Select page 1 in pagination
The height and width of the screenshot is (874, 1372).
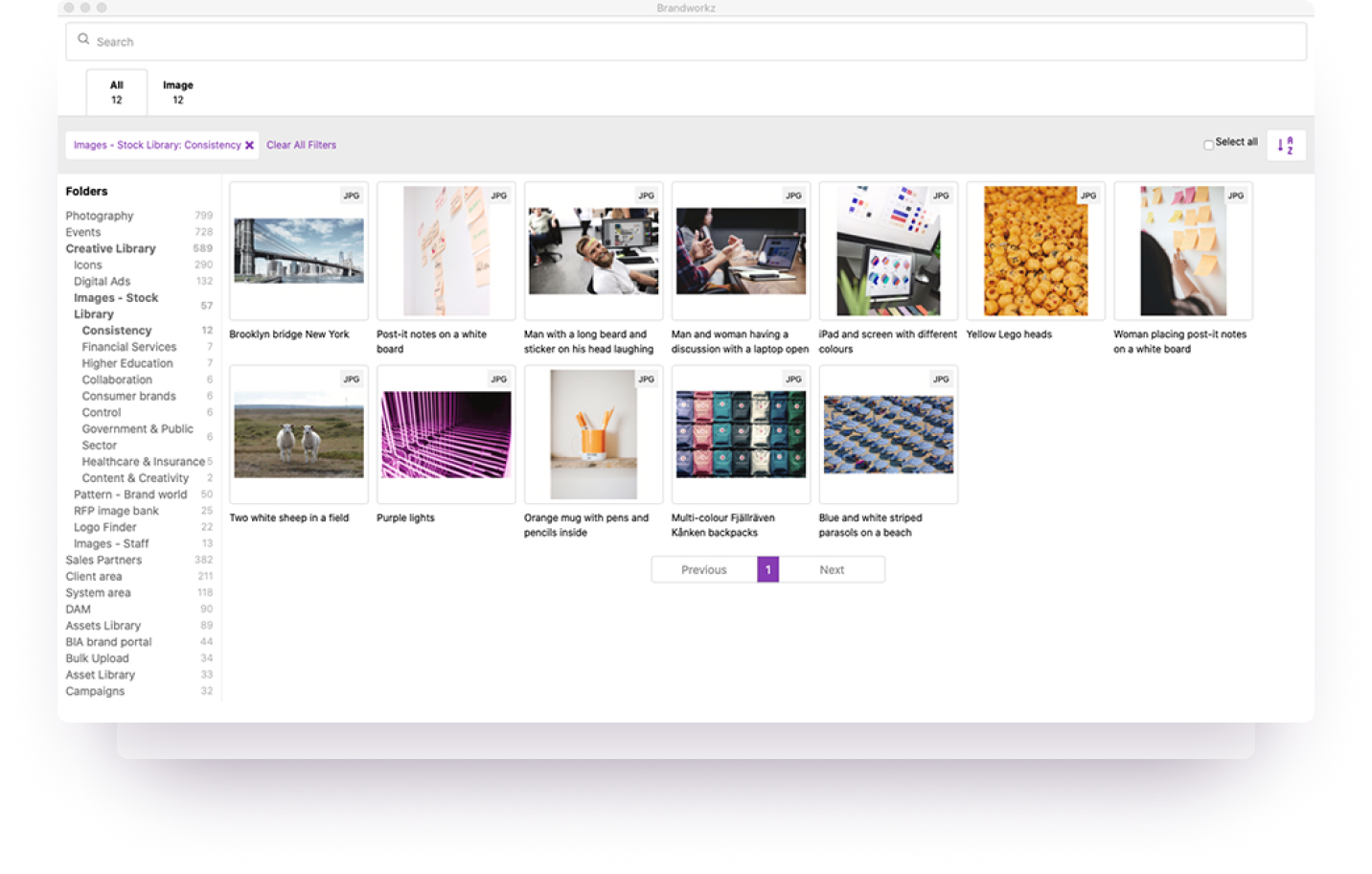coord(767,569)
